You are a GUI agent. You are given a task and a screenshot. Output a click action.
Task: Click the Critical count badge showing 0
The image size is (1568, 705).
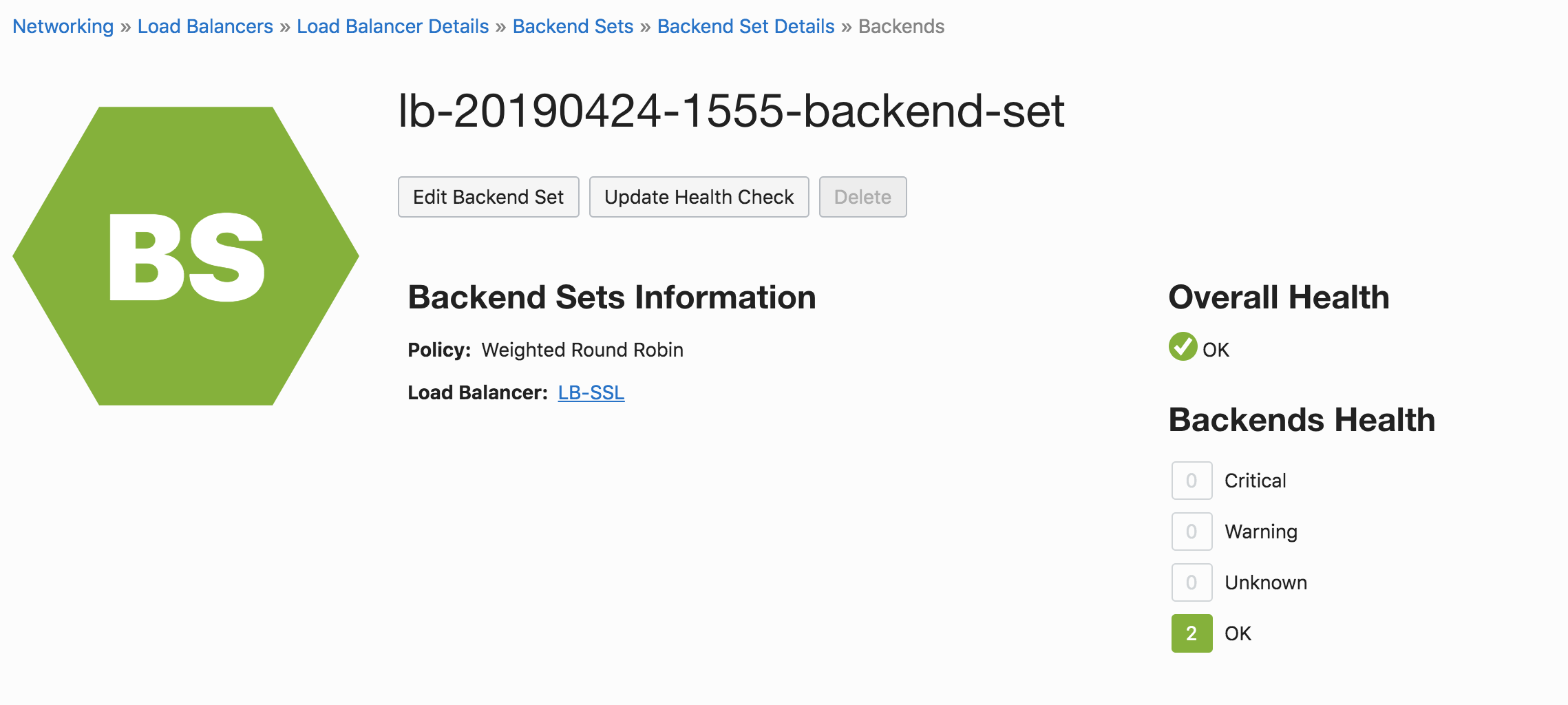click(1191, 481)
